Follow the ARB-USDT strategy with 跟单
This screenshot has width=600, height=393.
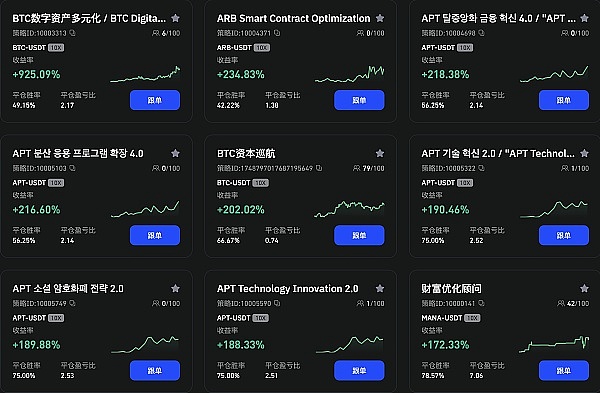(359, 100)
